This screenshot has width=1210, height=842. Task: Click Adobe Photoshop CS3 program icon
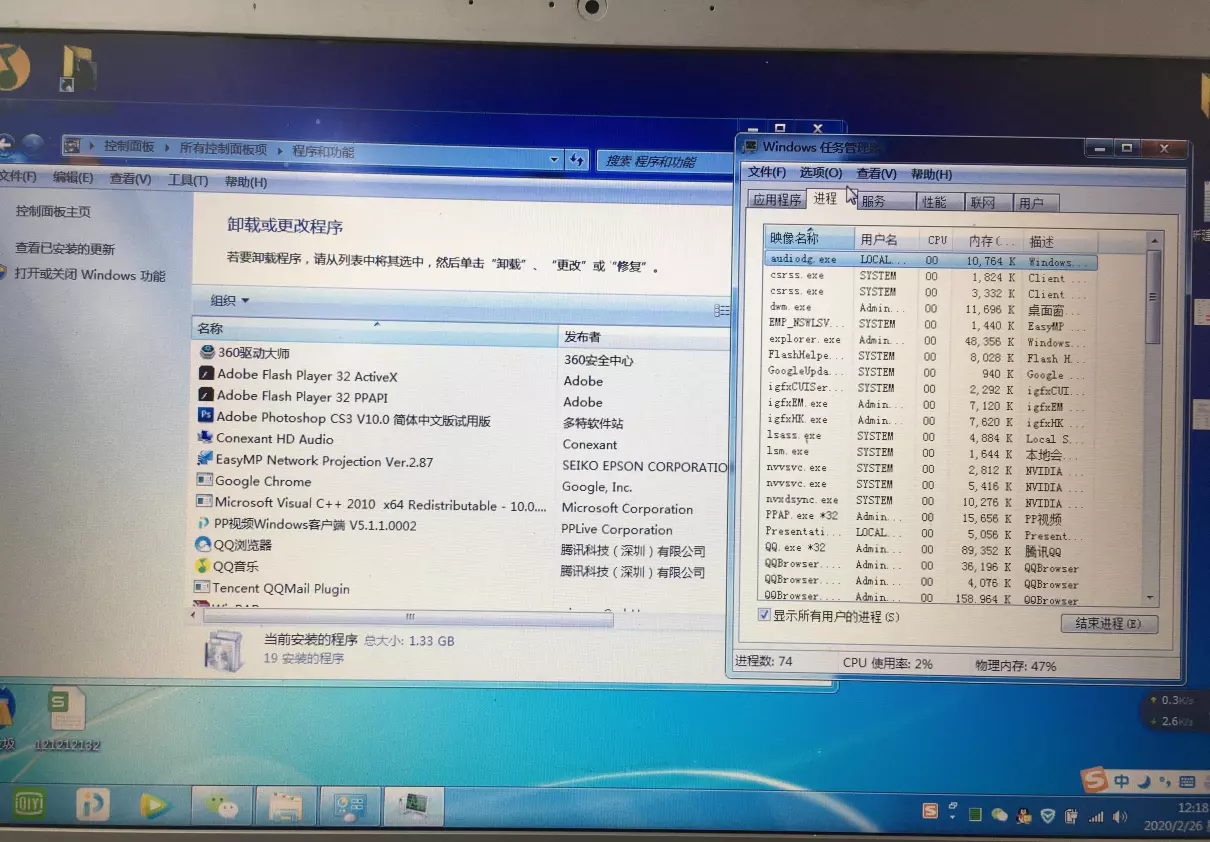[206, 416]
